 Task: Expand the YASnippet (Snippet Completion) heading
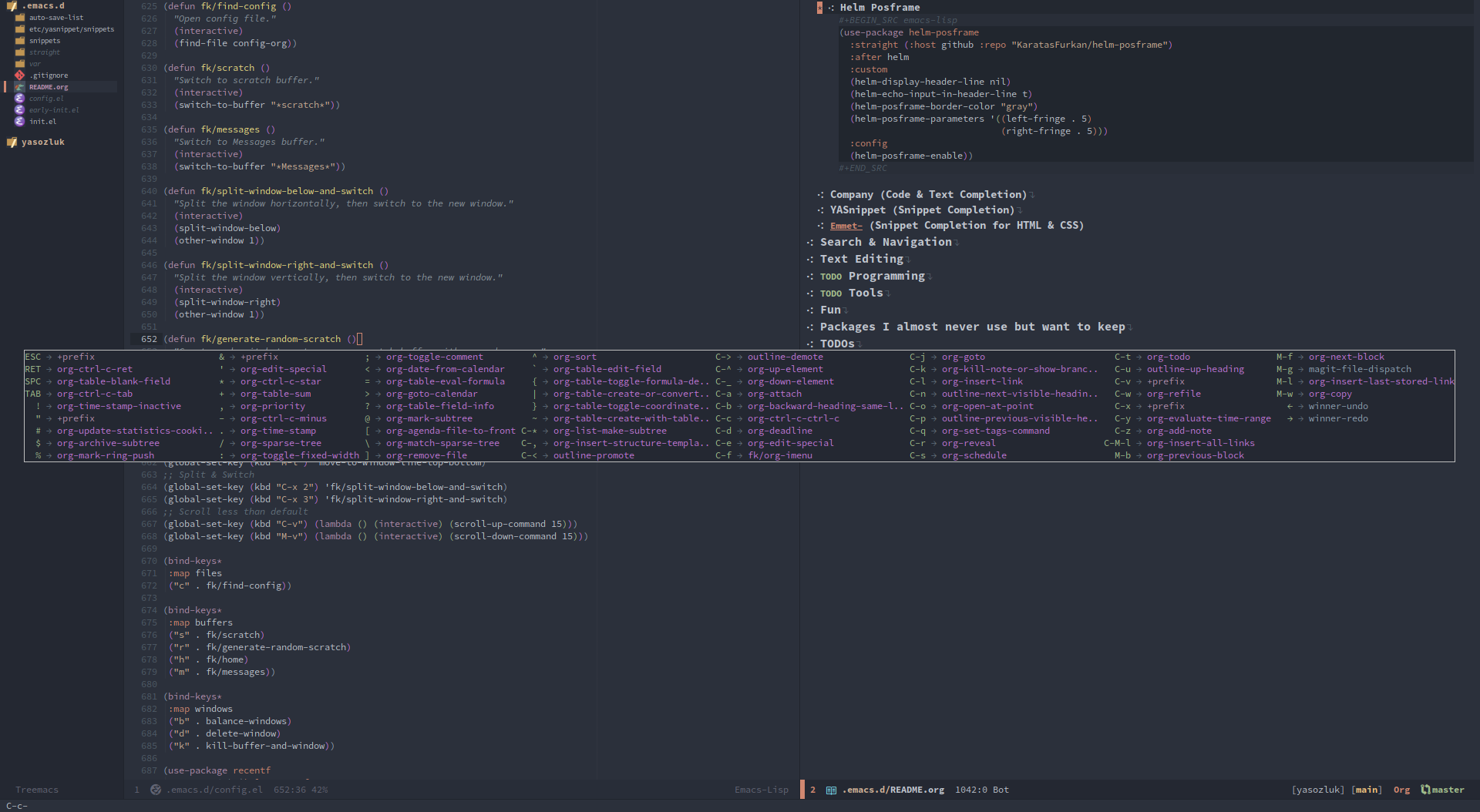click(921, 210)
